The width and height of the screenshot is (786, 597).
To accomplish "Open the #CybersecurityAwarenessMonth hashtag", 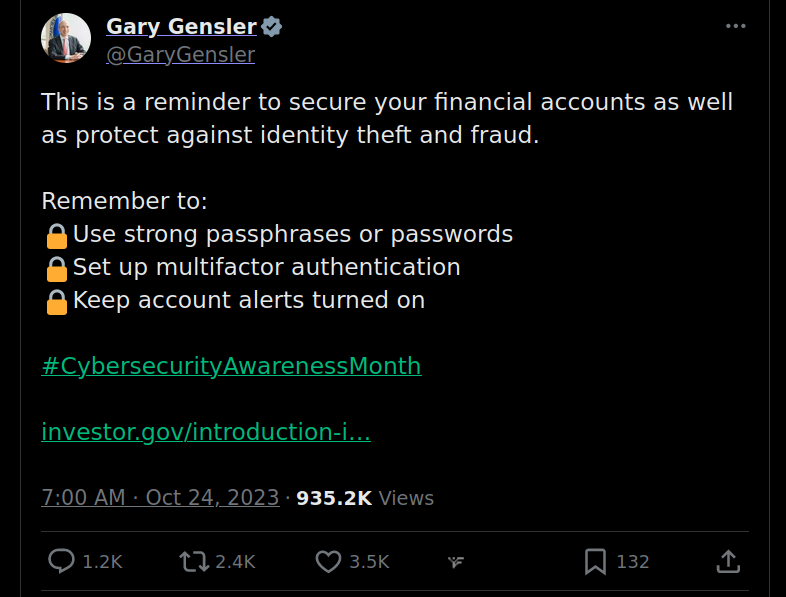I will pyautogui.click(x=231, y=366).
